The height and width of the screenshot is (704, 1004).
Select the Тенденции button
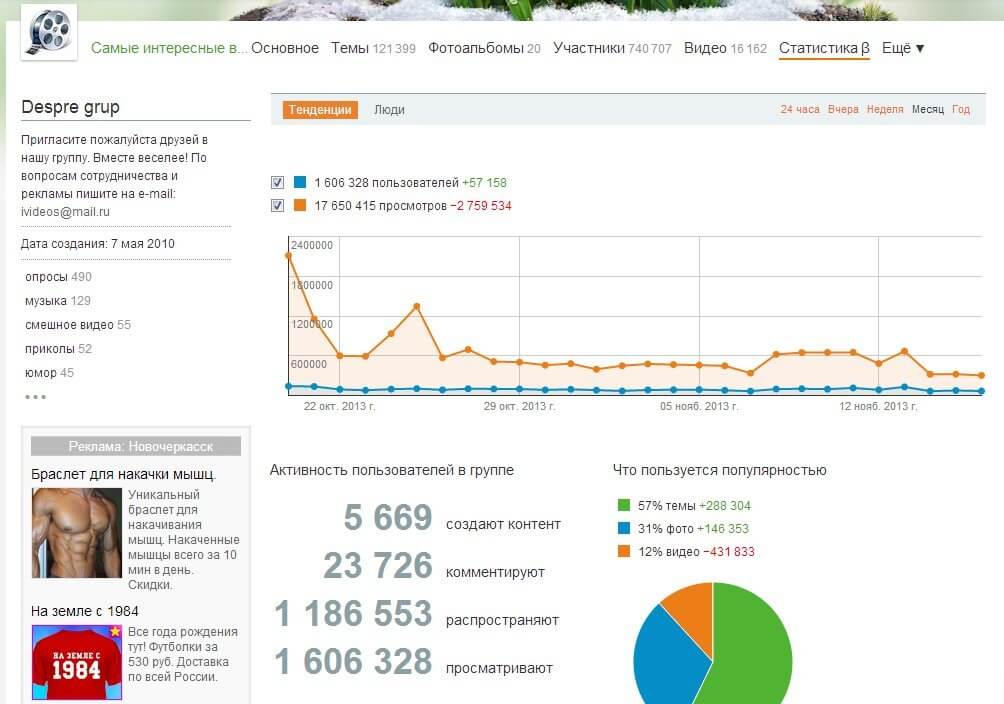[320, 110]
